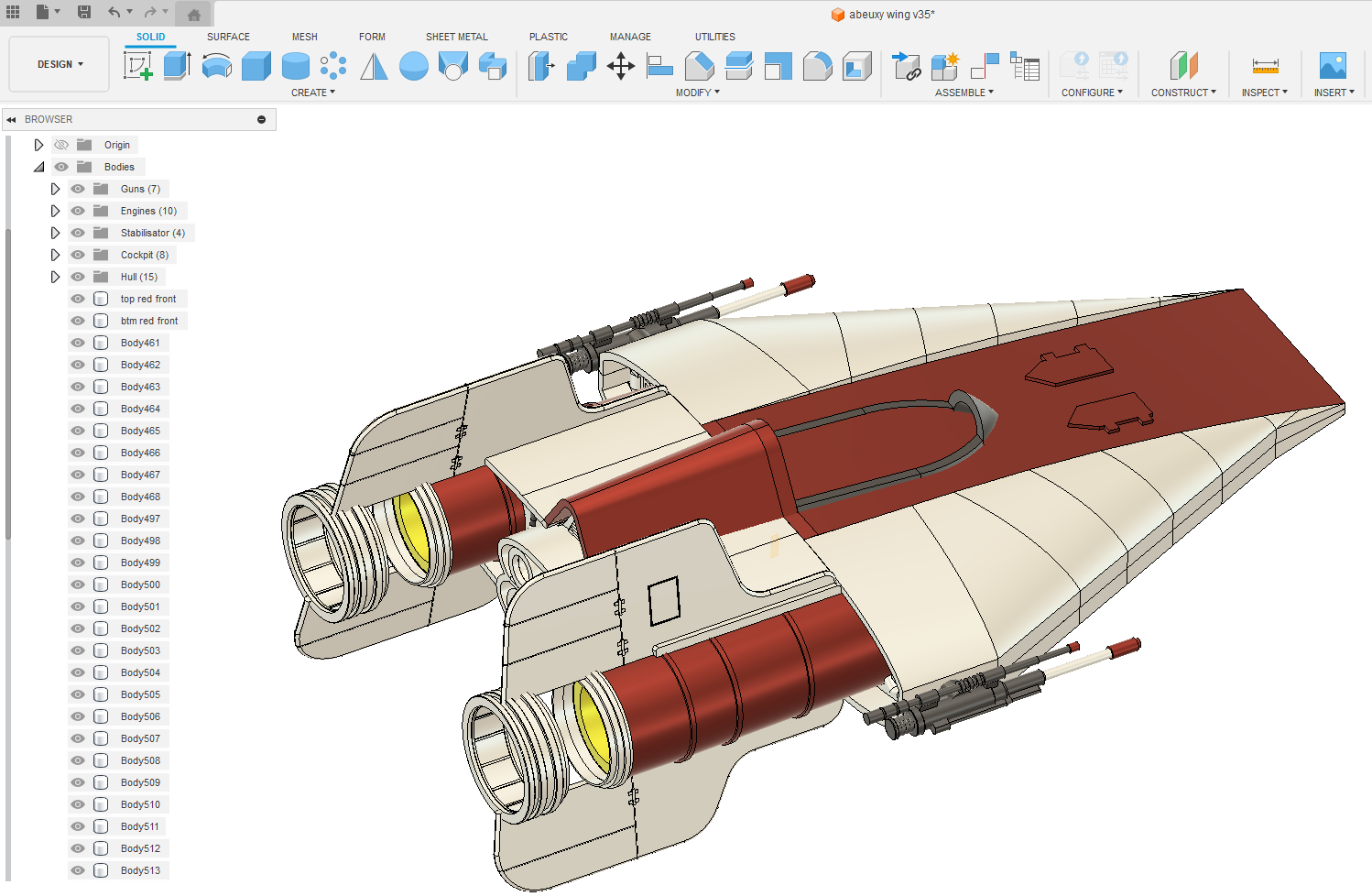Viewport: 1372px width, 896px height.
Task: Expand the Origin folder
Action: 38,145
